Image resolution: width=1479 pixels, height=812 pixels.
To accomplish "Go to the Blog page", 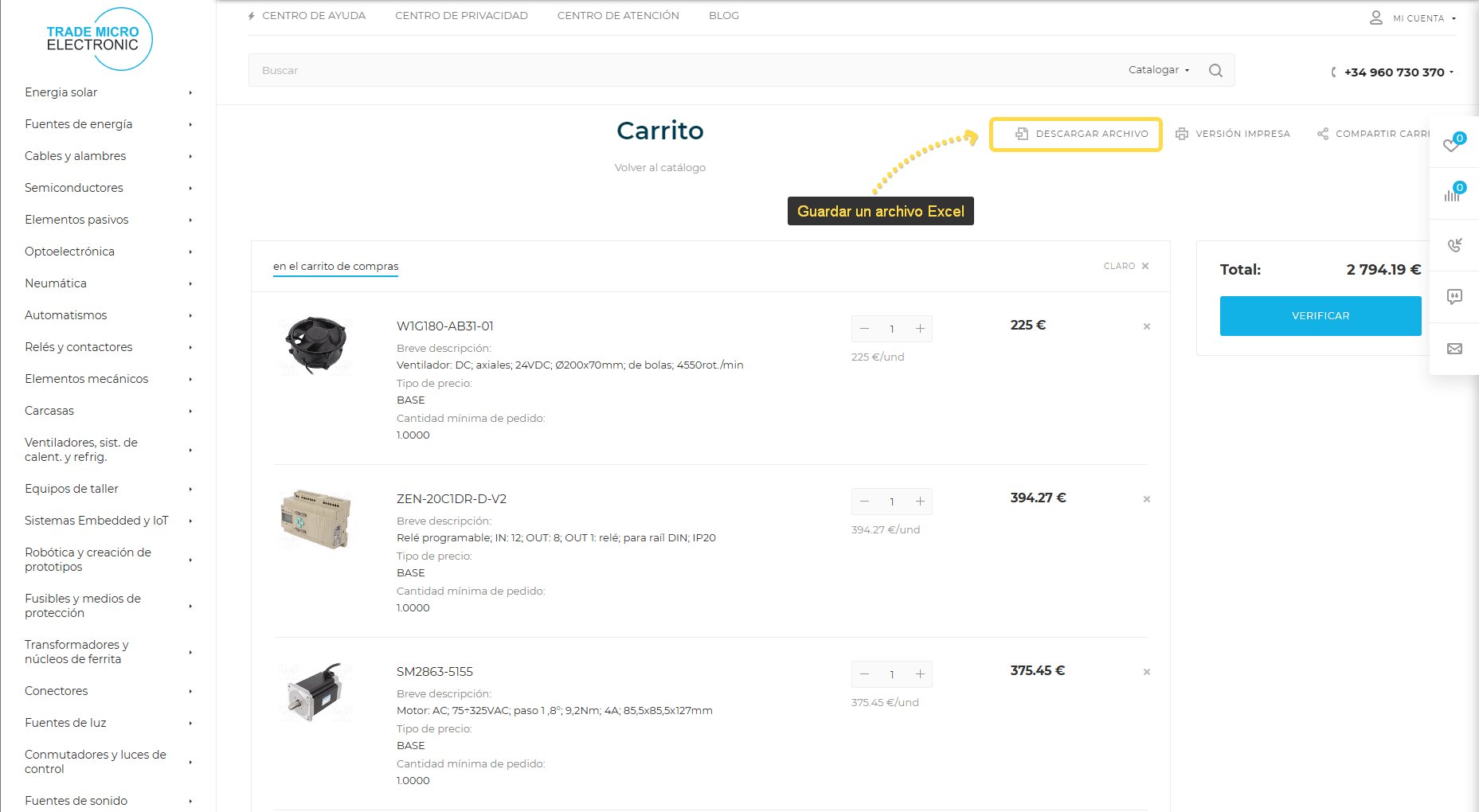I will 723,16.
